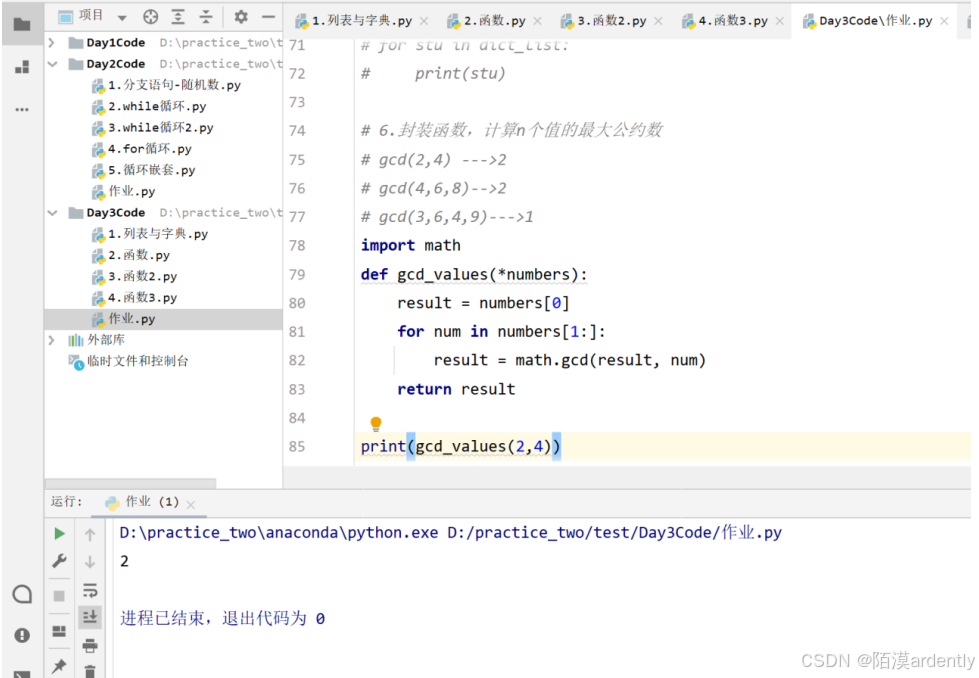This screenshot has width=979, height=678.
Task: Open the Structure tool window icon
Action: 22,67
